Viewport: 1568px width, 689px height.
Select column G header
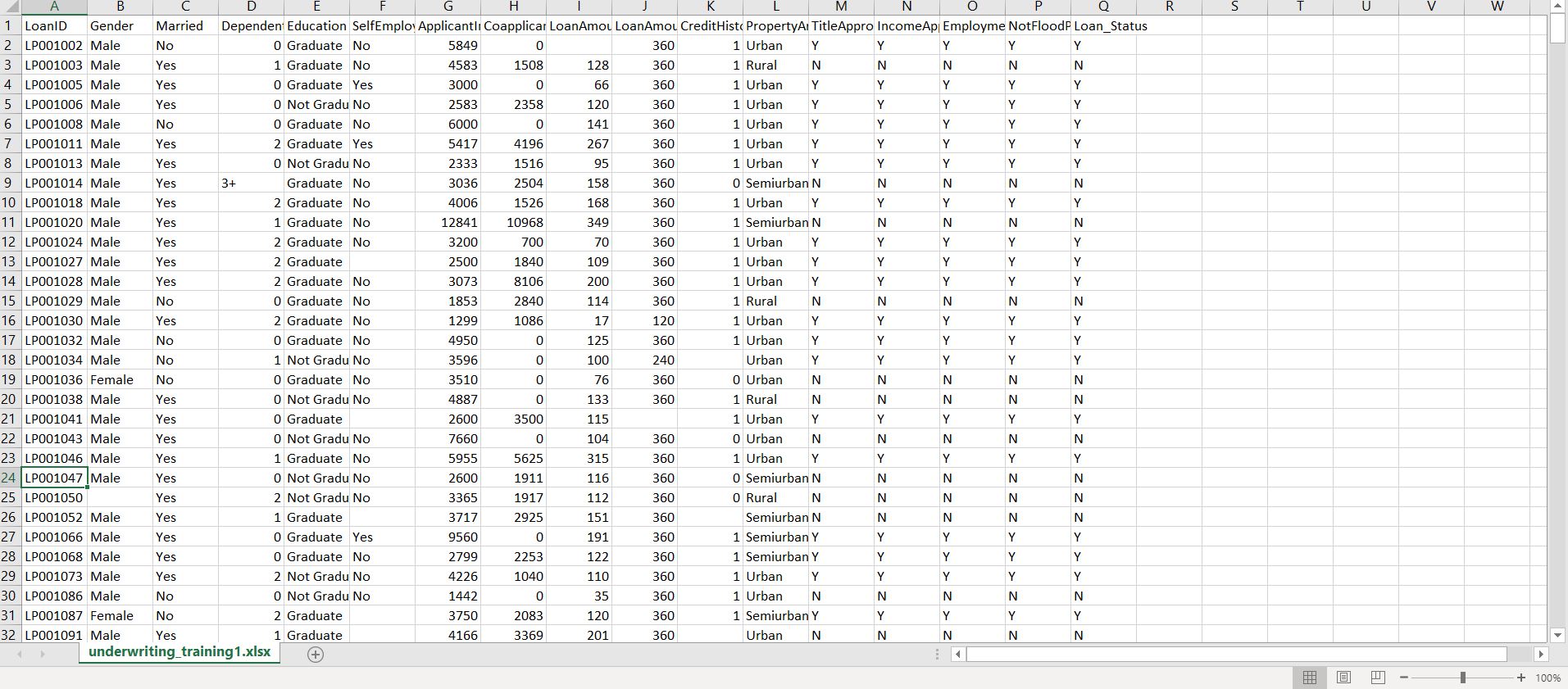[448, 7]
